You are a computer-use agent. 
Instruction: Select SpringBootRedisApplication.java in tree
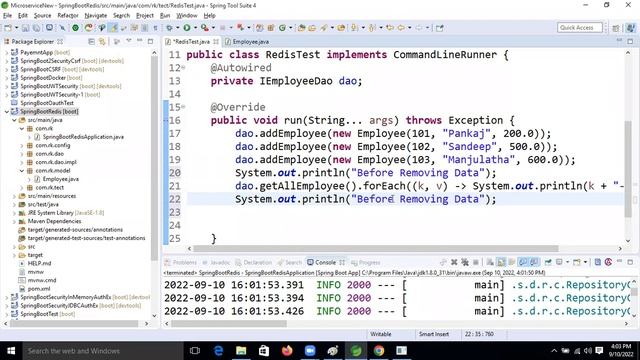point(83,137)
